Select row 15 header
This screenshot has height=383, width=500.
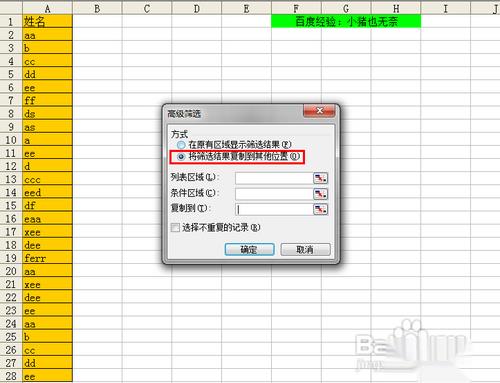click(x=11, y=205)
